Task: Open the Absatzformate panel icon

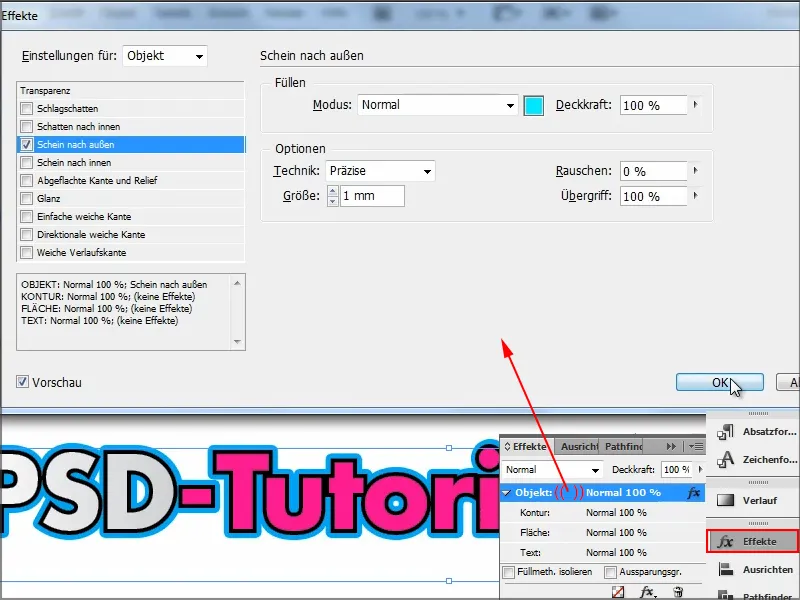Action: pyautogui.click(x=725, y=432)
